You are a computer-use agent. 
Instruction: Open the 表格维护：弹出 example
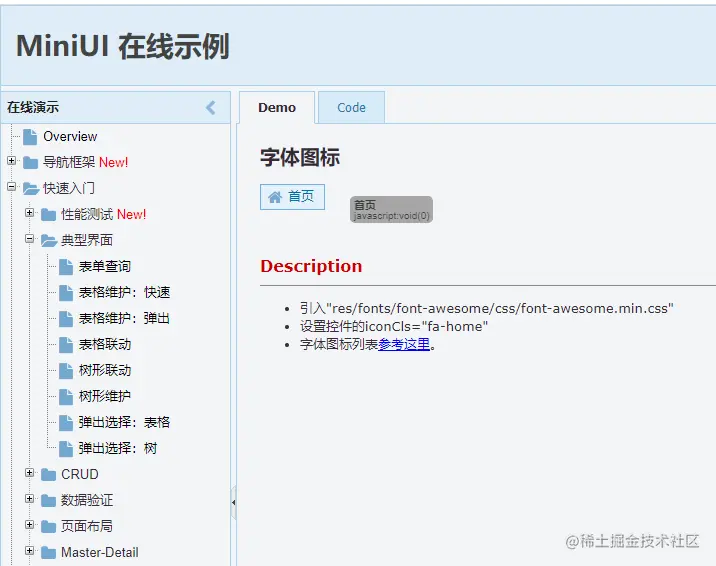tap(124, 319)
